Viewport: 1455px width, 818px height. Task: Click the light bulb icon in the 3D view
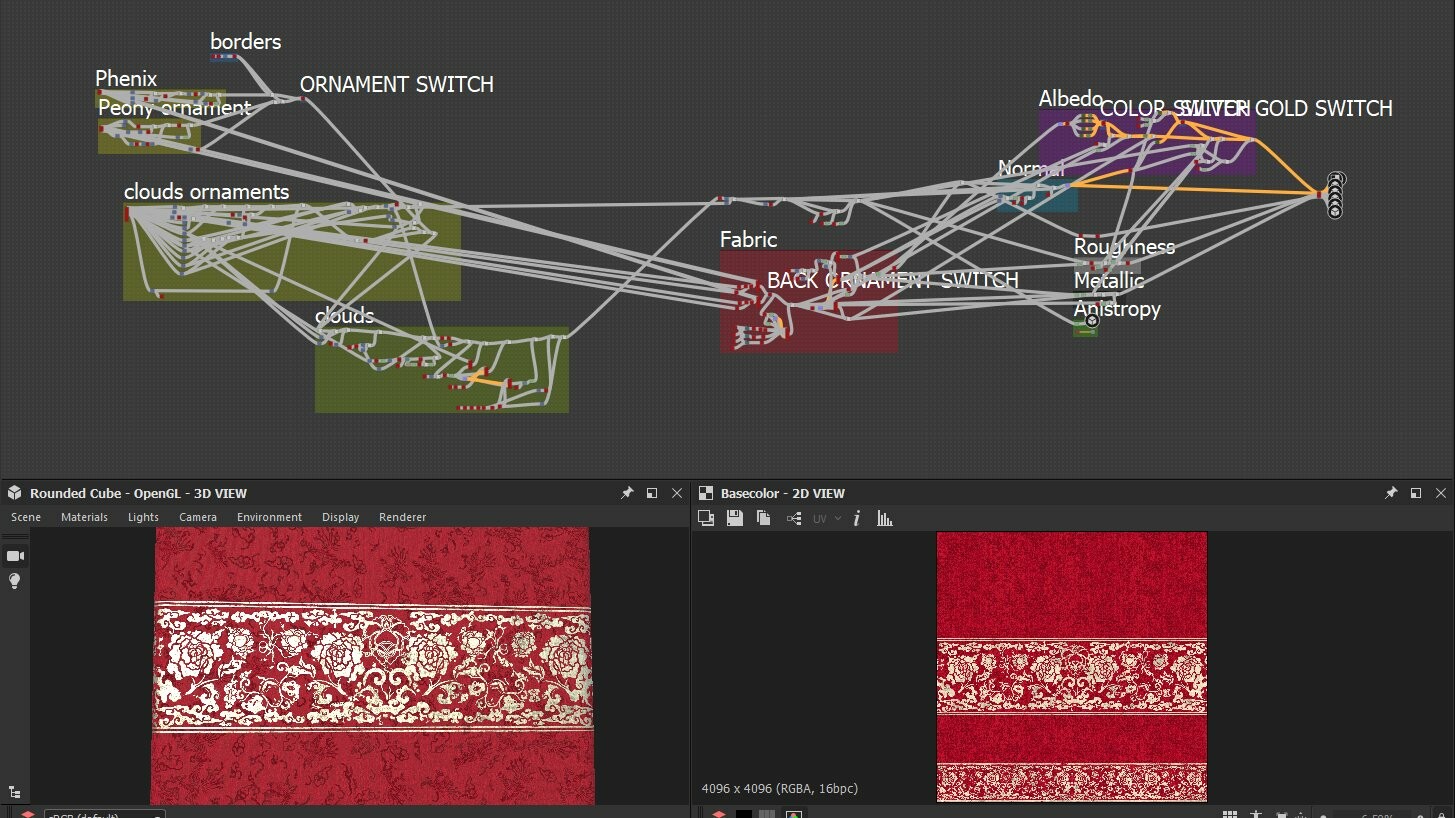pyautogui.click(x=14, y=581)
